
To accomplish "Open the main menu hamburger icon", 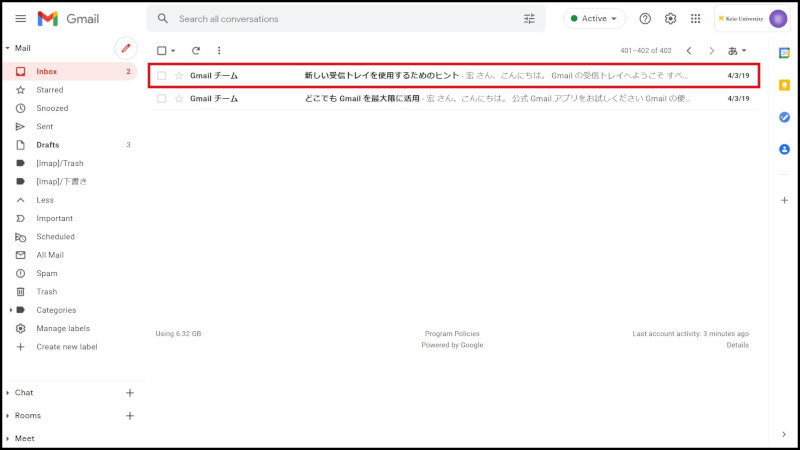I will tap(20, 19).
